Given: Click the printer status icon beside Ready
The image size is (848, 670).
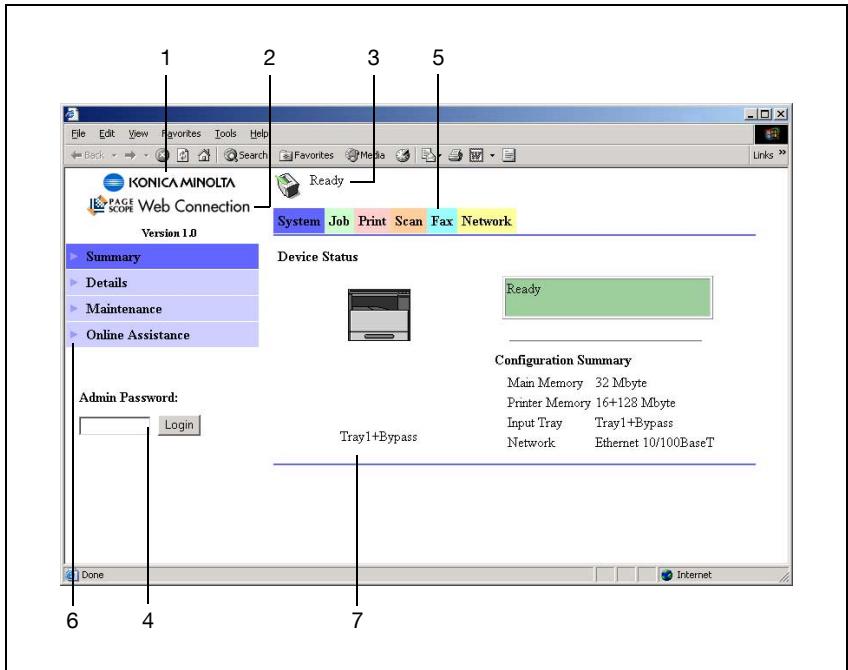Looking at the screenshot, I should [x=287, y=185].
